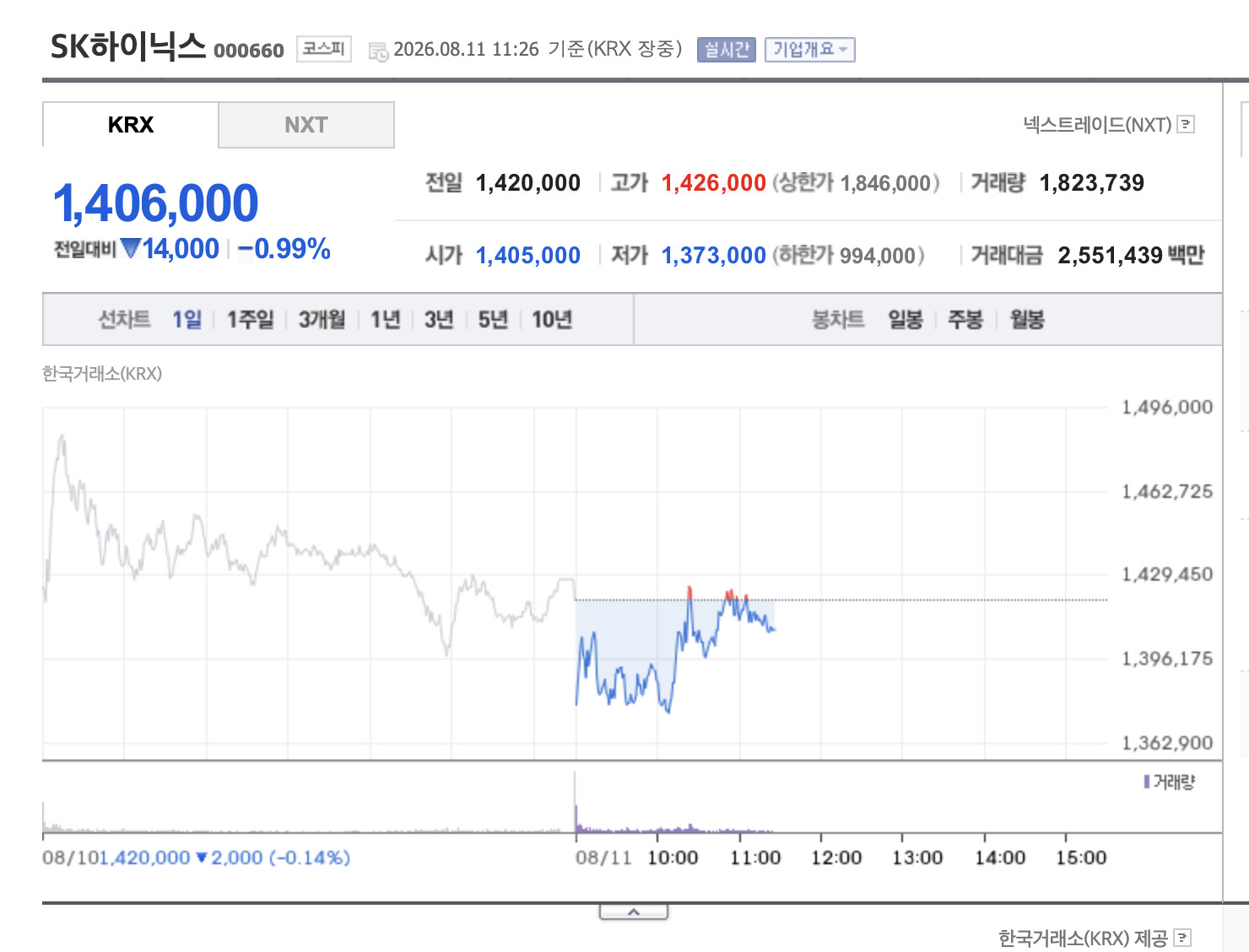Select the 3년 line chart period
This screenshot has width=1249, height=952.
click(x=439, y=320)
